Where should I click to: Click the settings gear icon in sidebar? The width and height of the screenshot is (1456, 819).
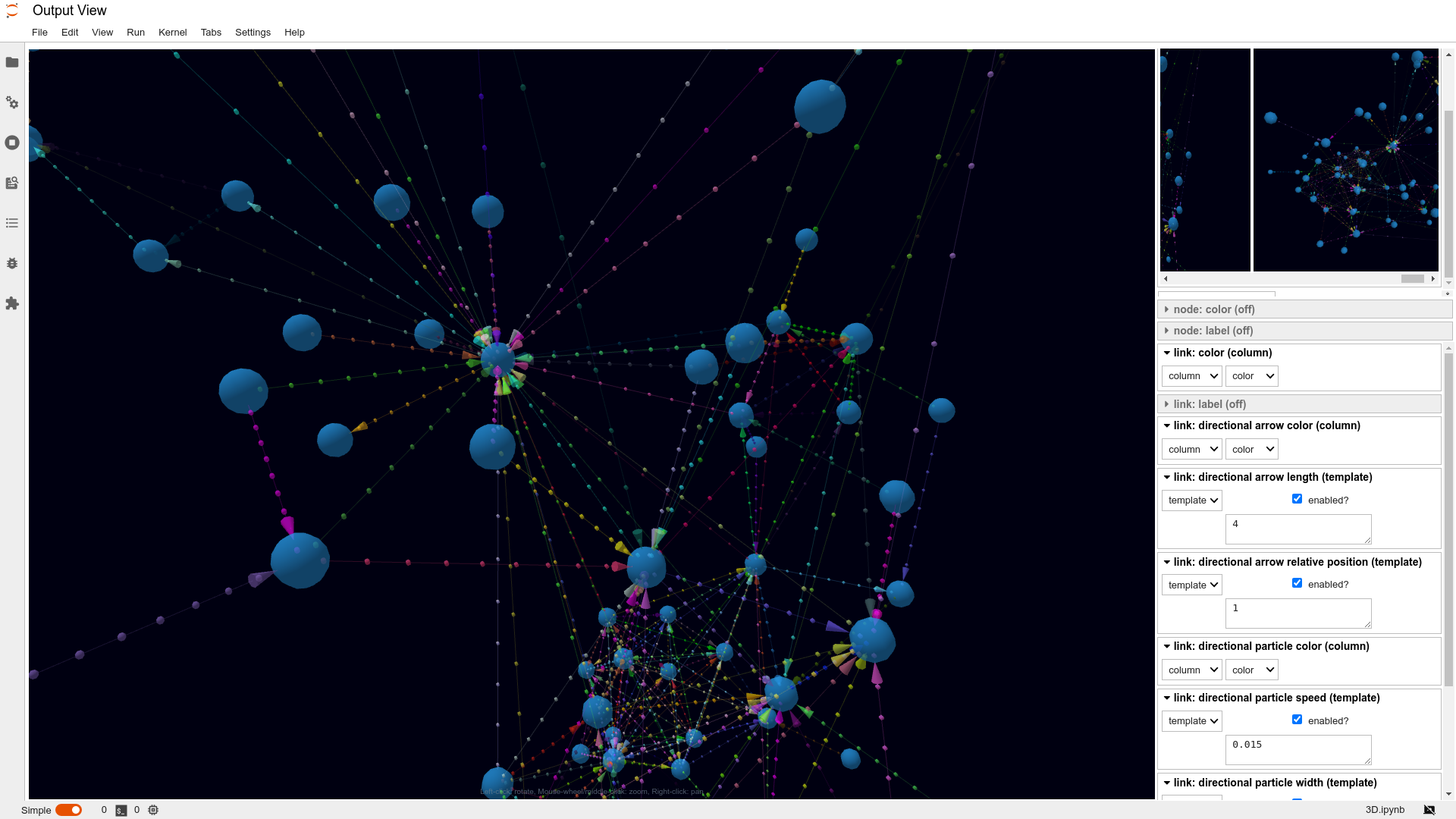12,102
